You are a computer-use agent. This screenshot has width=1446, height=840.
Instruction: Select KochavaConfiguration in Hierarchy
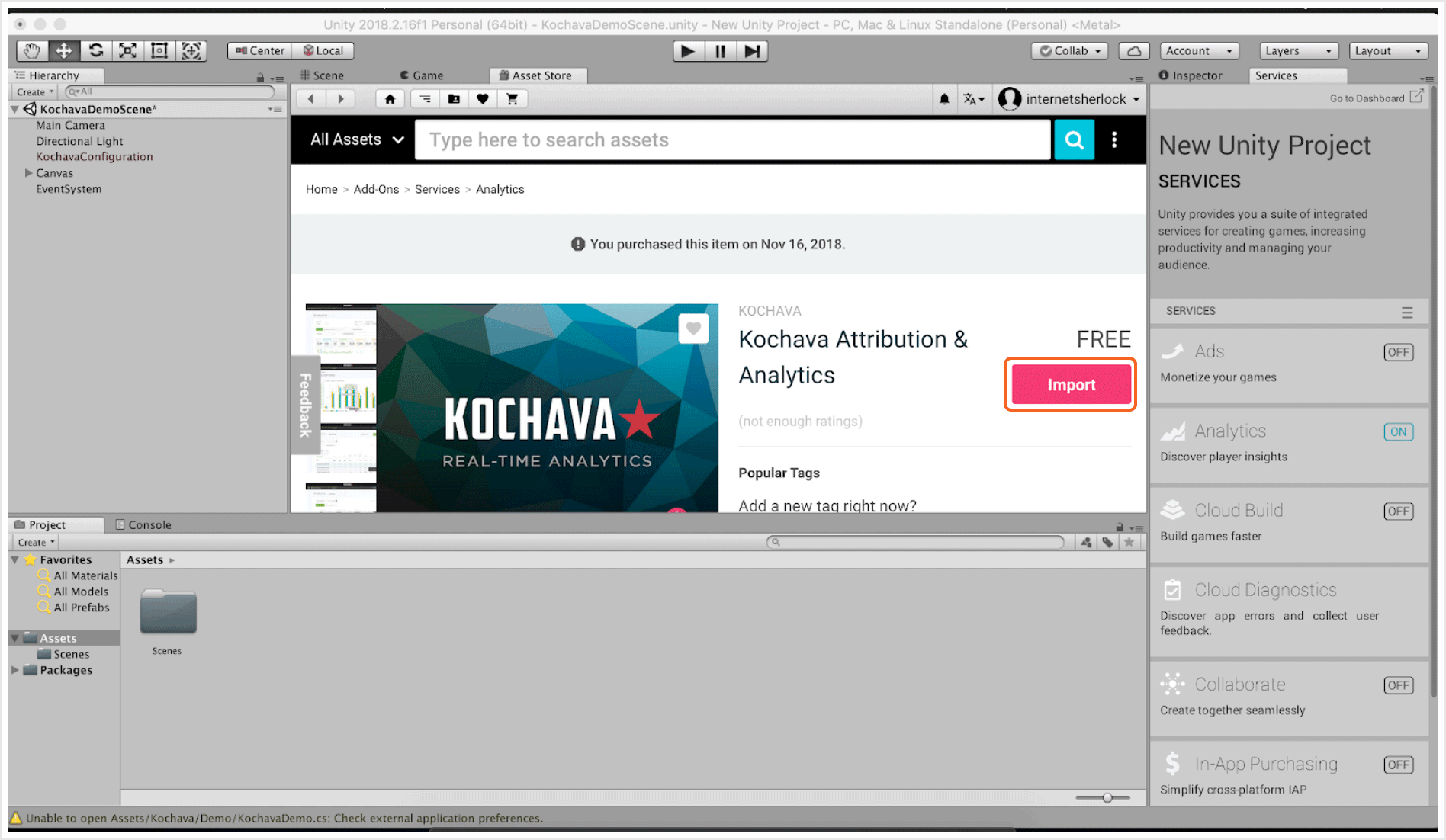(x=95, y=157)
